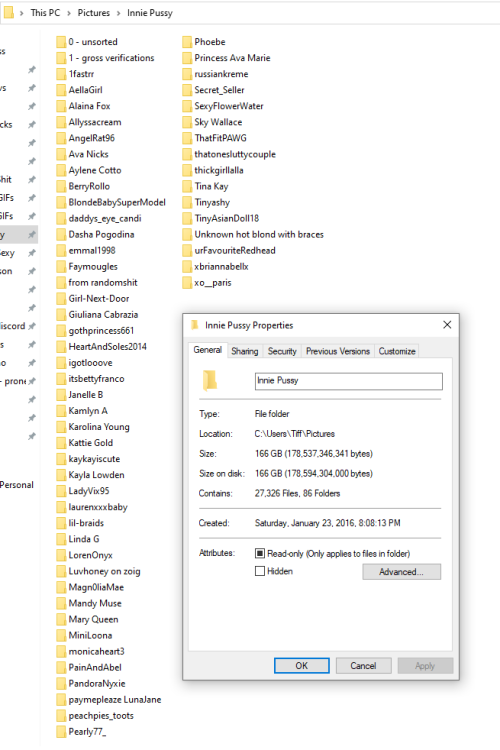Image resolution: width=500 pixels, height=750 pixels.
Task: Select the '0 - unsorted' folder icon
Action: coord(61,42)
